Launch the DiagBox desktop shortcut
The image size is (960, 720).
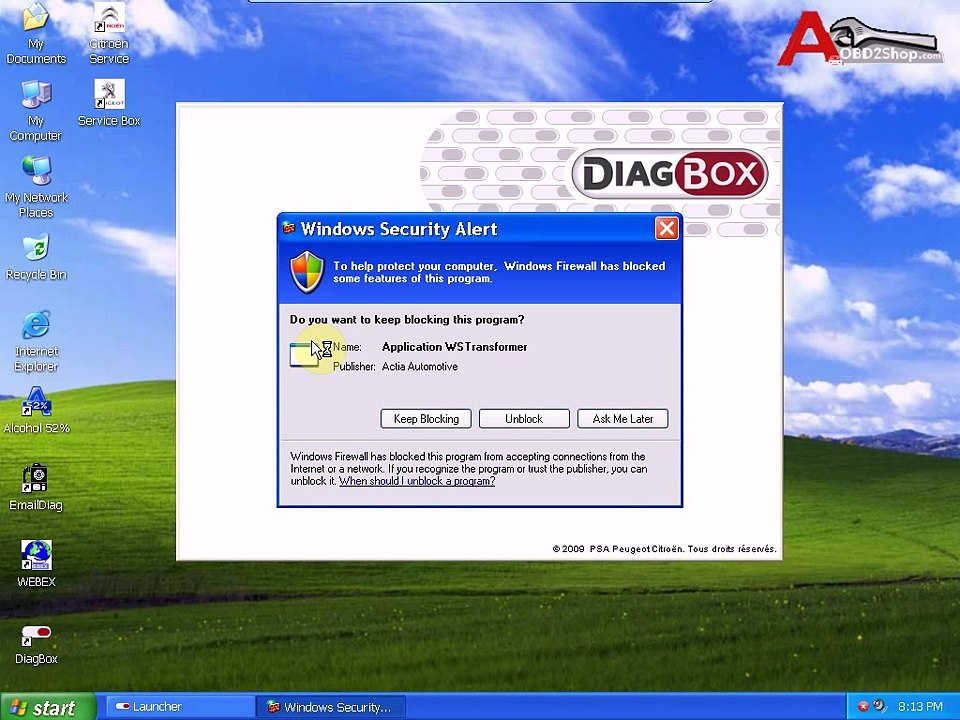[x=36, y=644]
